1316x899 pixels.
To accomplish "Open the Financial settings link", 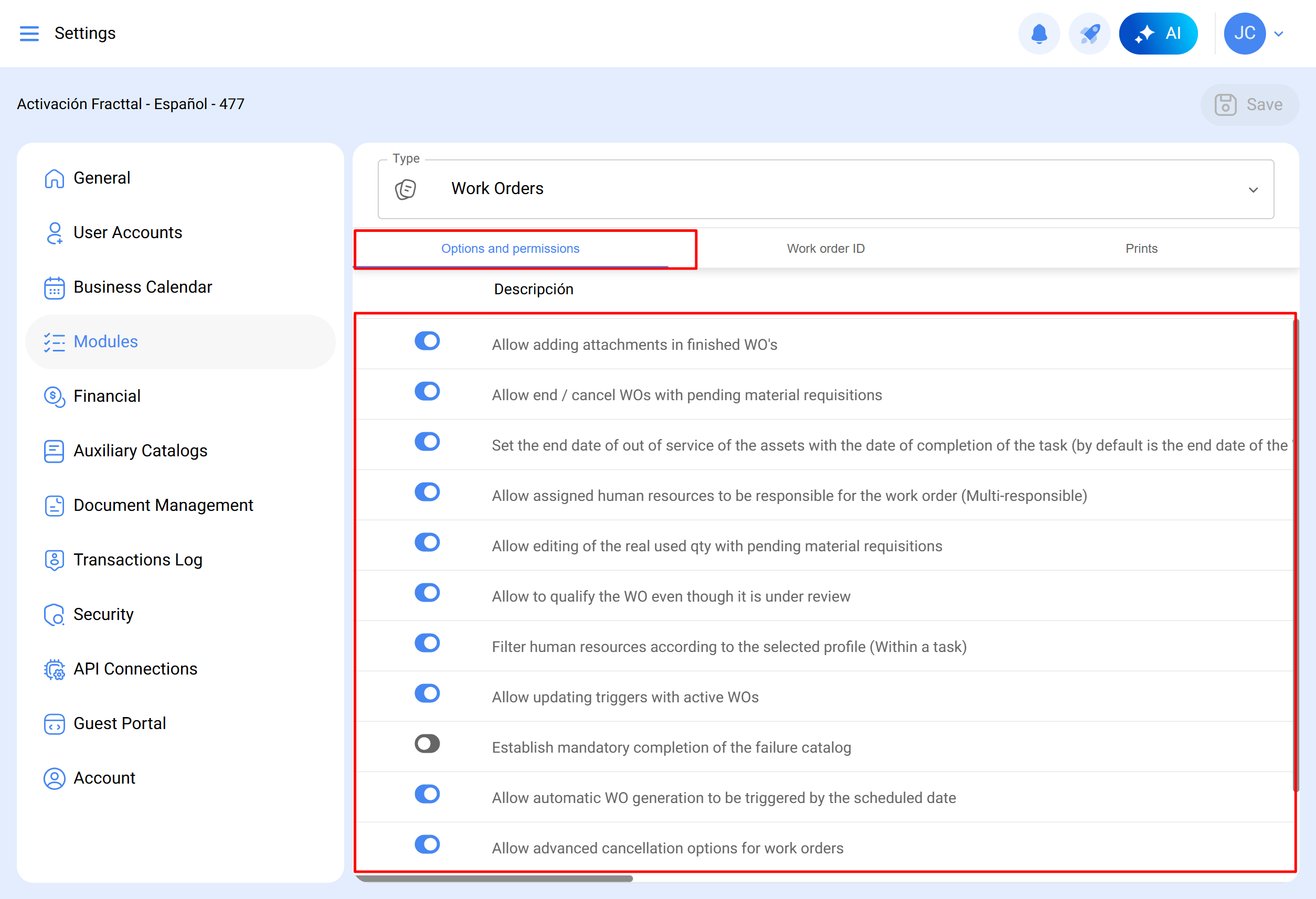I will 107,397.
